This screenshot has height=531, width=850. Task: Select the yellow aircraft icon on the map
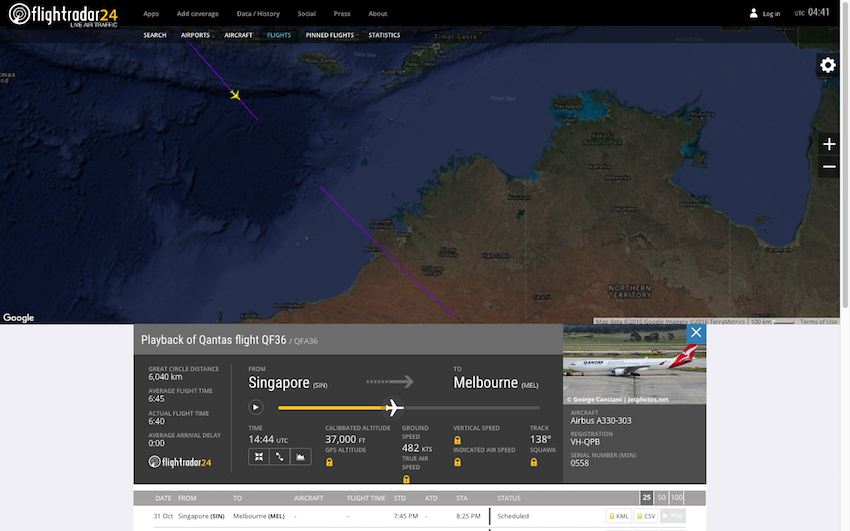pyautogui.click(x=235, y=95)
